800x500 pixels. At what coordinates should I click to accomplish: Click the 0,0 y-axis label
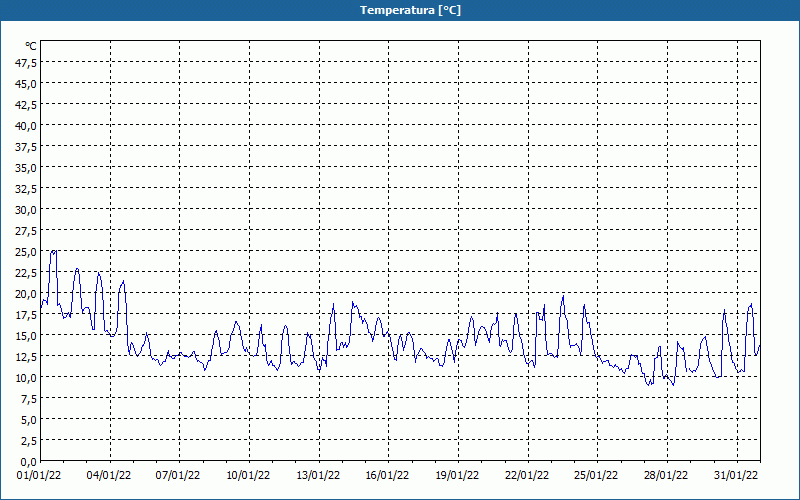pos(29,462)
